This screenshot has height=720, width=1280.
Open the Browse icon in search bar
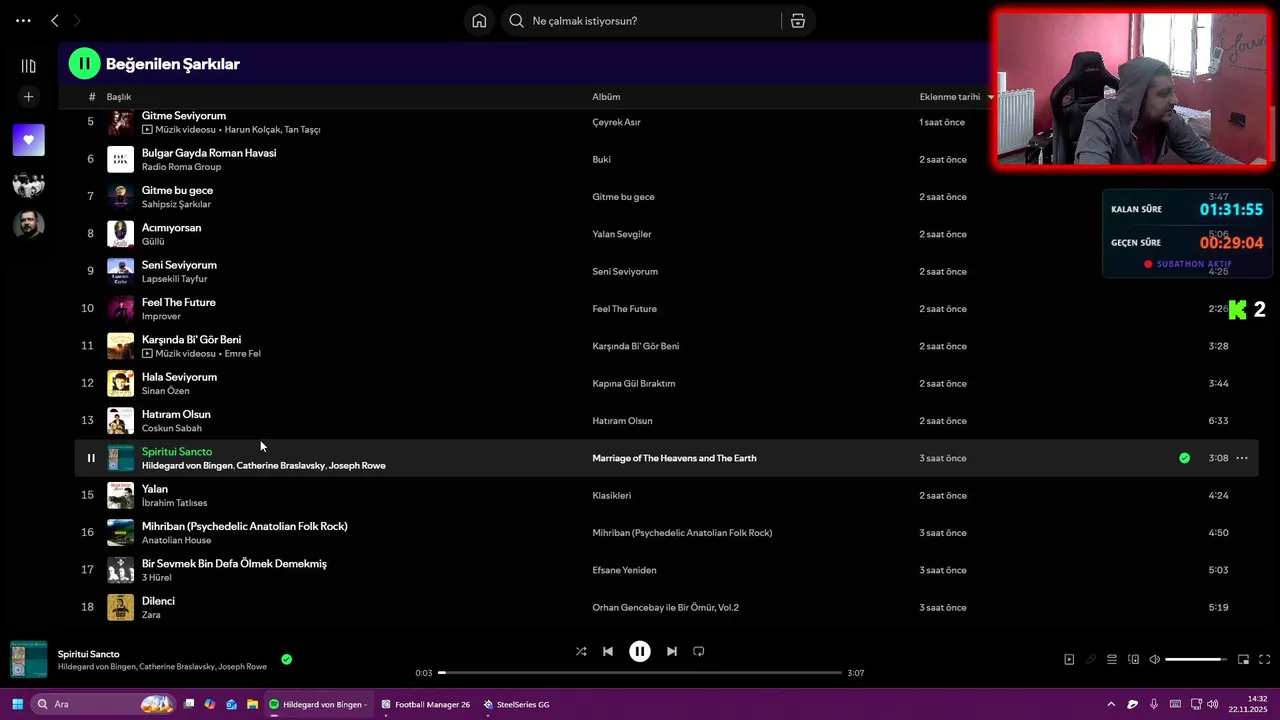click(798, 21)
